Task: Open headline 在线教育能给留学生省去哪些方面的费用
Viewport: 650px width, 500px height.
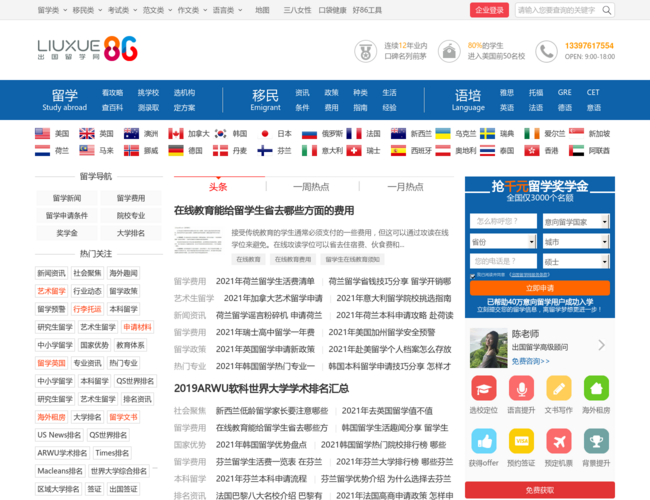Action: tap(264, 211)
